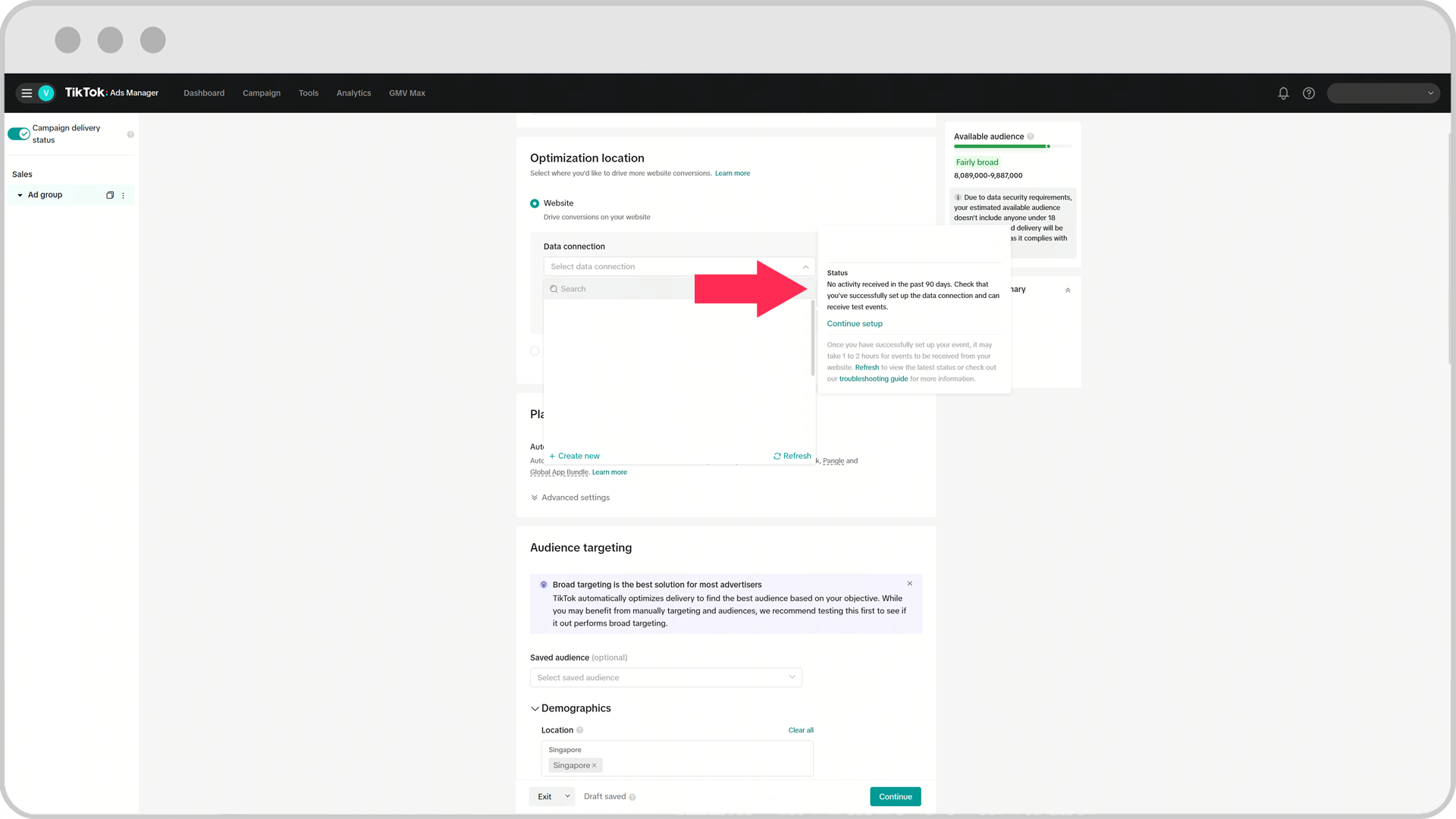The height and width of the screenshot is (819, 1456).
Task: Click the Continue setup link
Action: click(x=854, y=324)
